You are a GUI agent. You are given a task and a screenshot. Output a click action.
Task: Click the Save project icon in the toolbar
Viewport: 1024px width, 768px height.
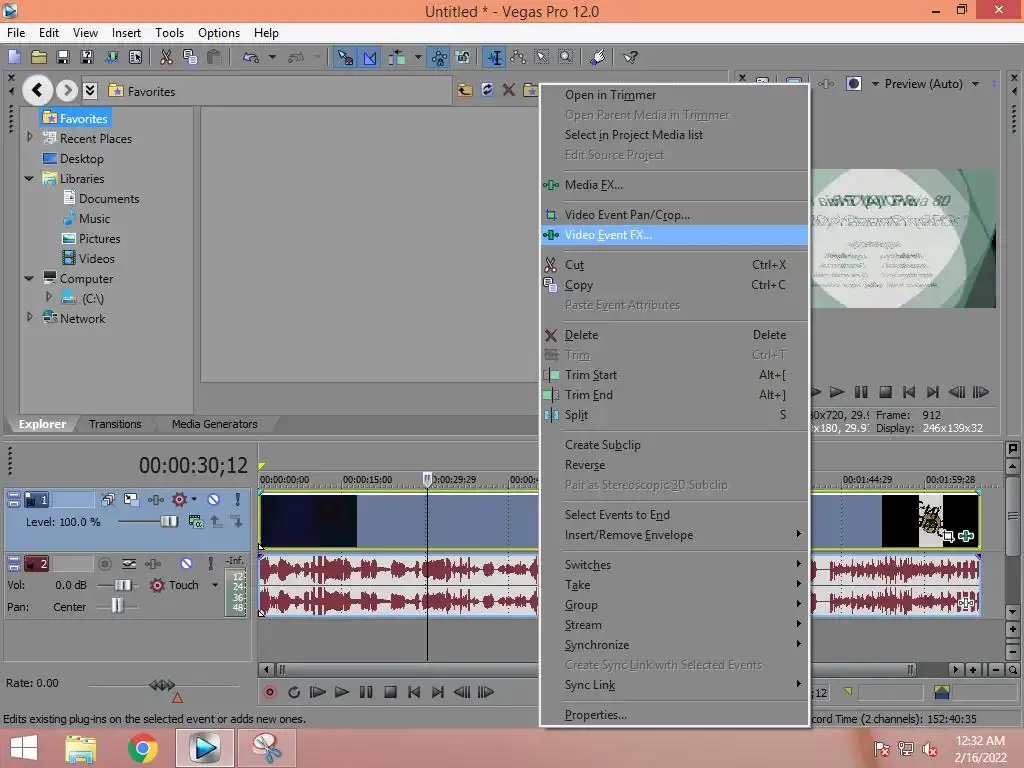(x=63, y=57)
